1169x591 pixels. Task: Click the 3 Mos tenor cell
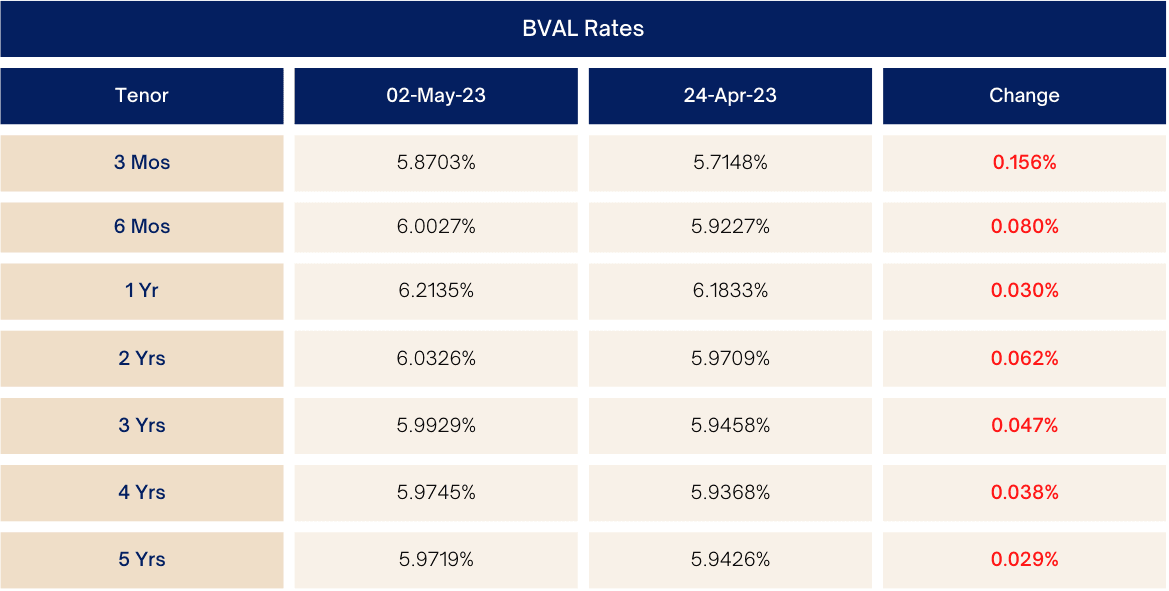coord(142,162)
